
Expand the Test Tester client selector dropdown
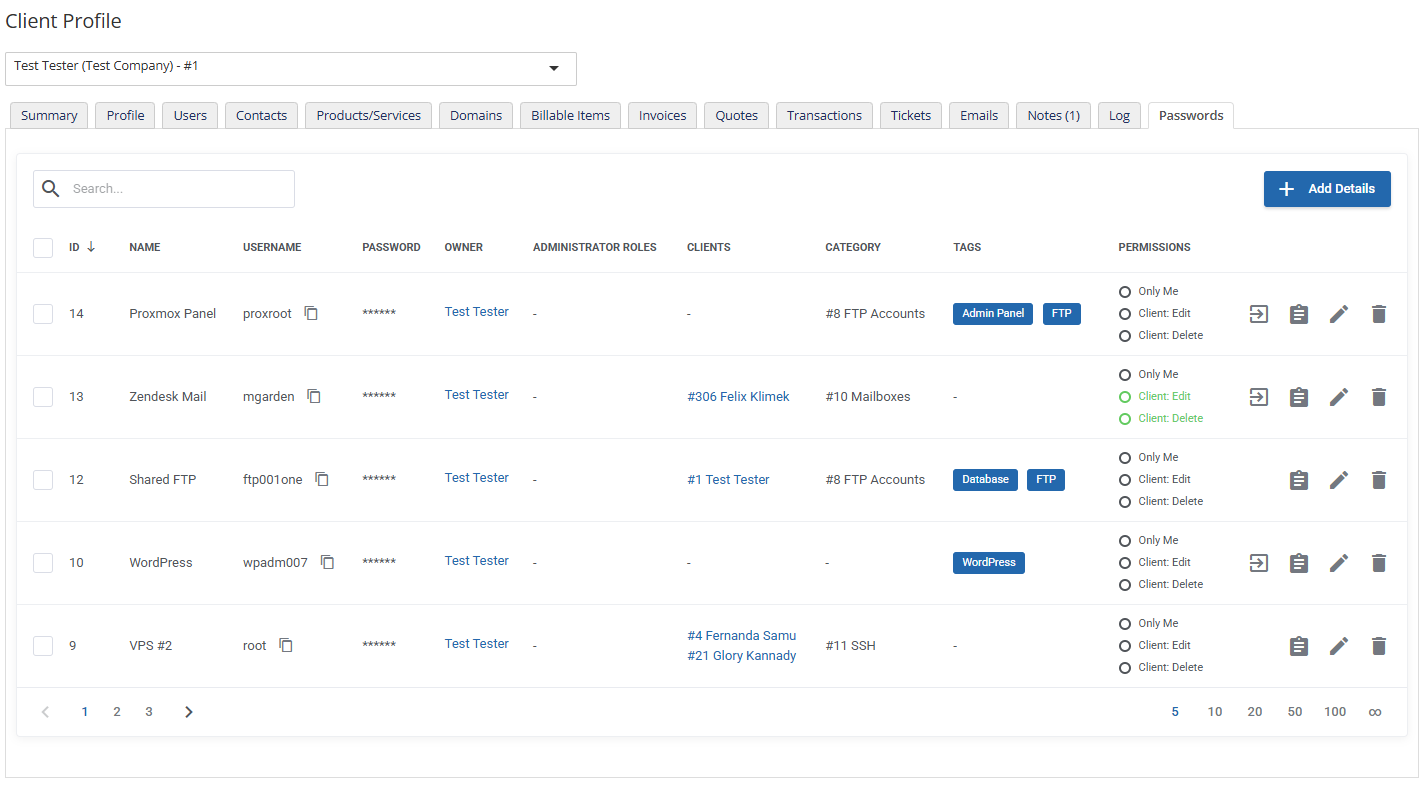click(554, 68)
